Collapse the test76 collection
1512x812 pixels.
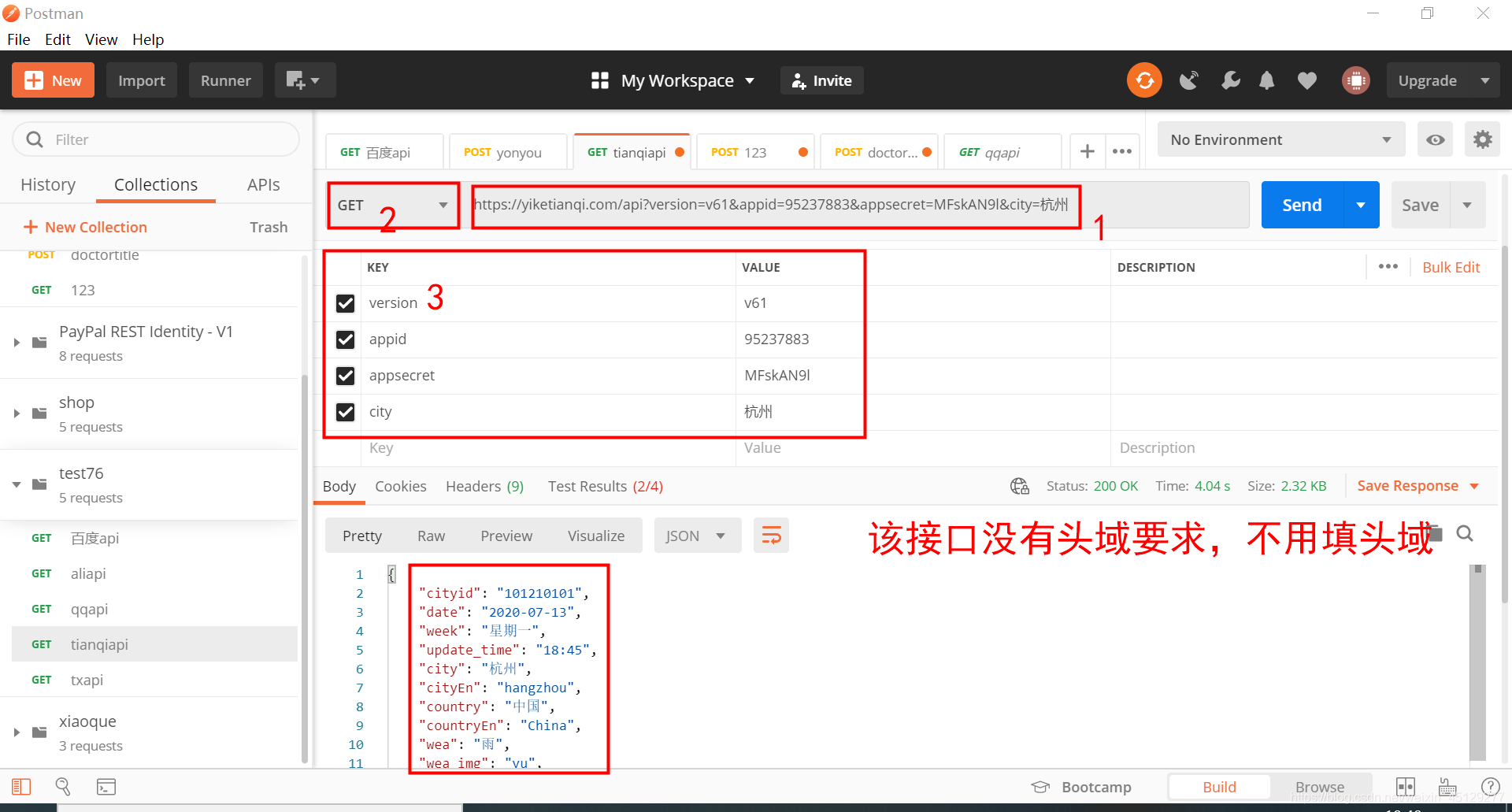click(17, 484)
